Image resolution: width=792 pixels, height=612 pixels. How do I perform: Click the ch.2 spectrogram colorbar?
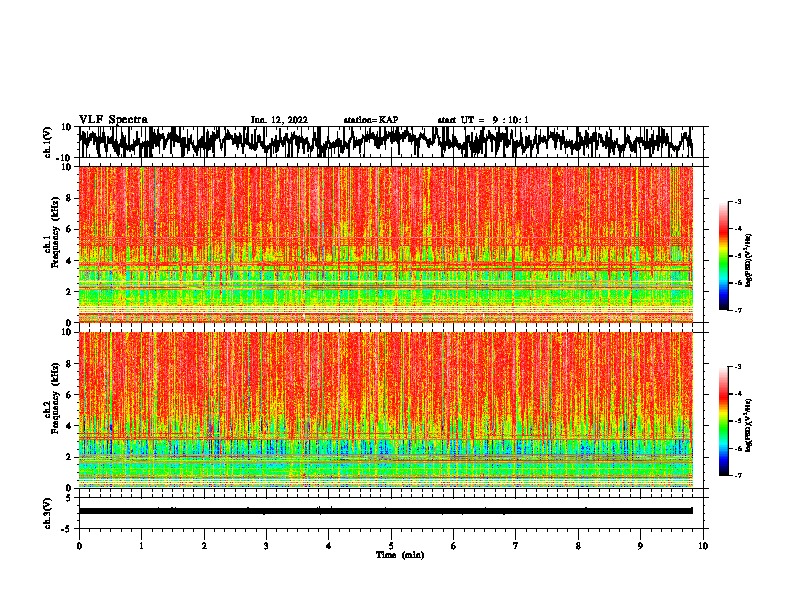[723, 421]
